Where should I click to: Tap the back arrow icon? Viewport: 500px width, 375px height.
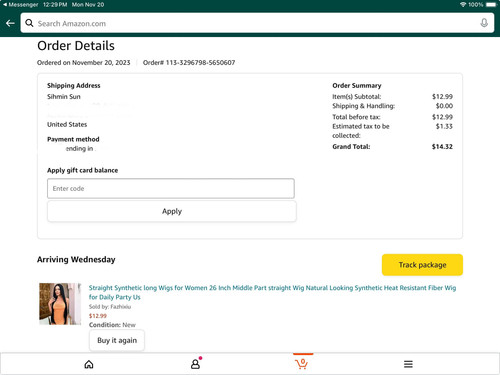point(10,23)
